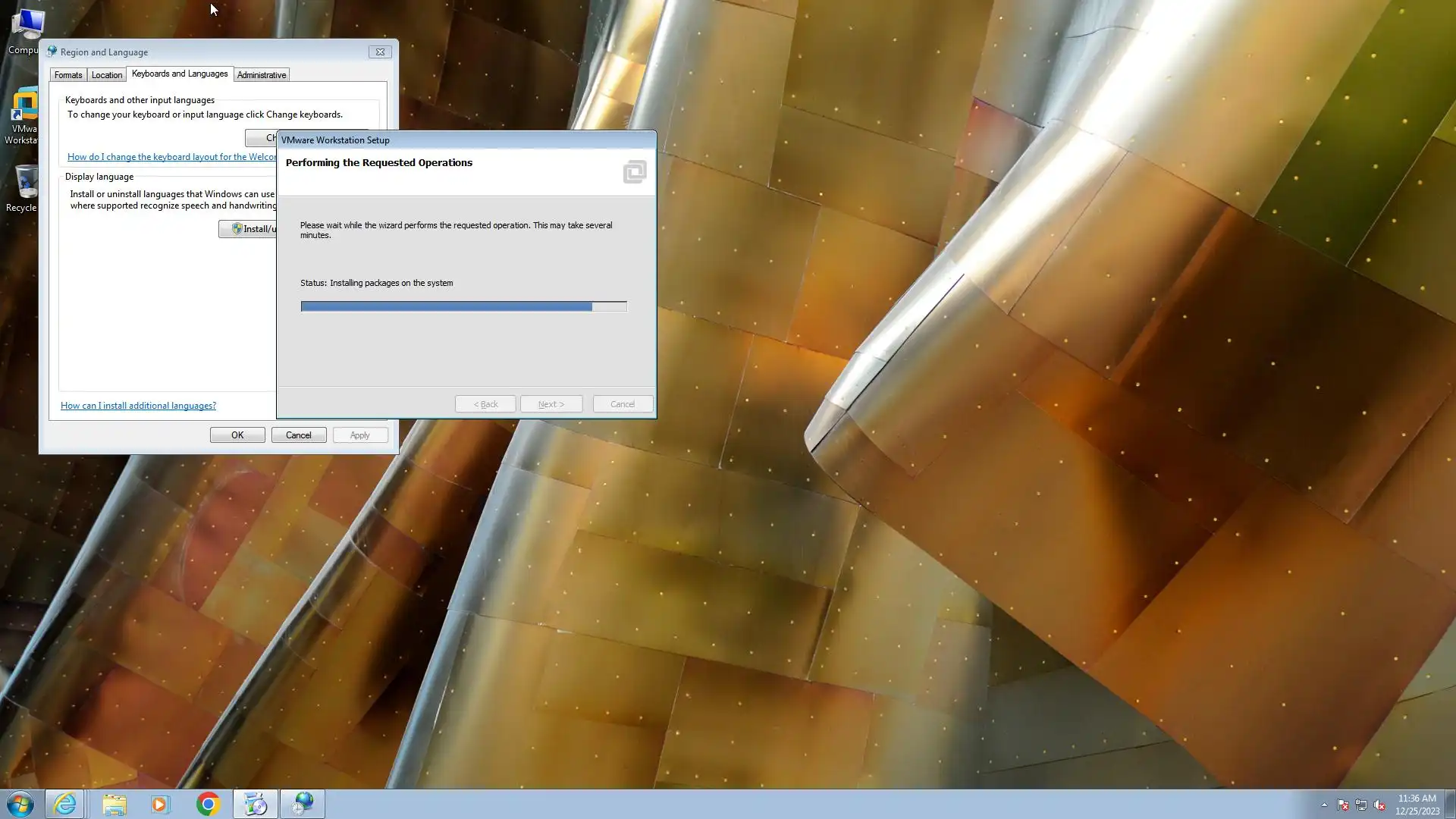Open Action Center flag tray icon
This screenshot has width=1456, height=819.
click(1342, 805)
